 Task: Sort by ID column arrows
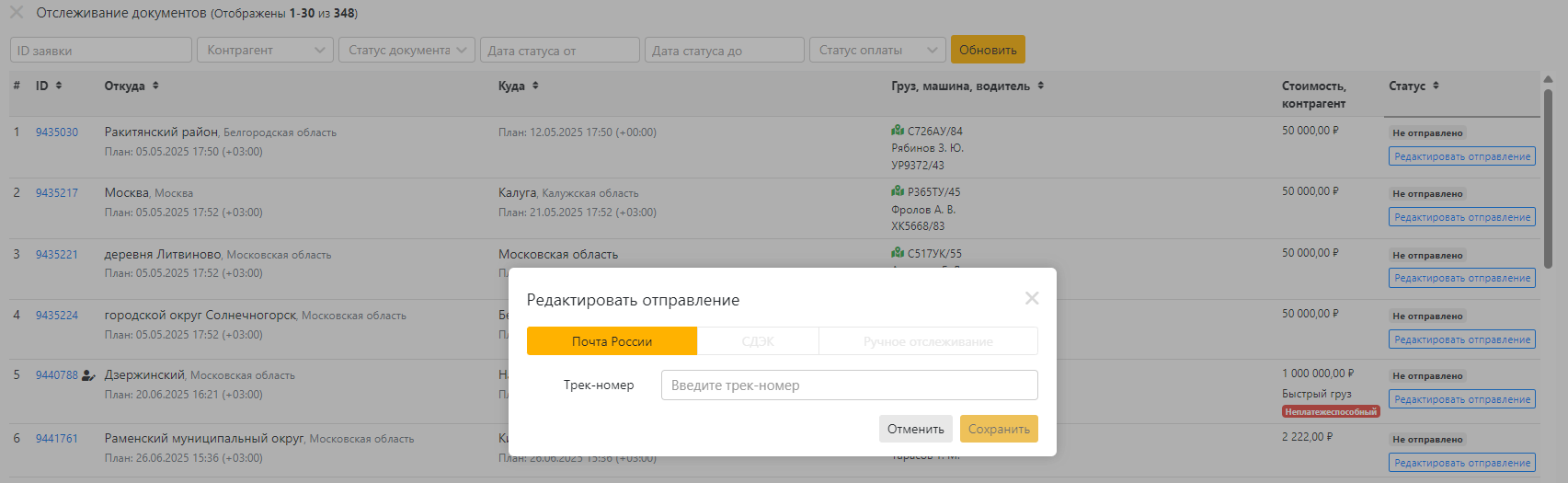click(x=59, y=86)
